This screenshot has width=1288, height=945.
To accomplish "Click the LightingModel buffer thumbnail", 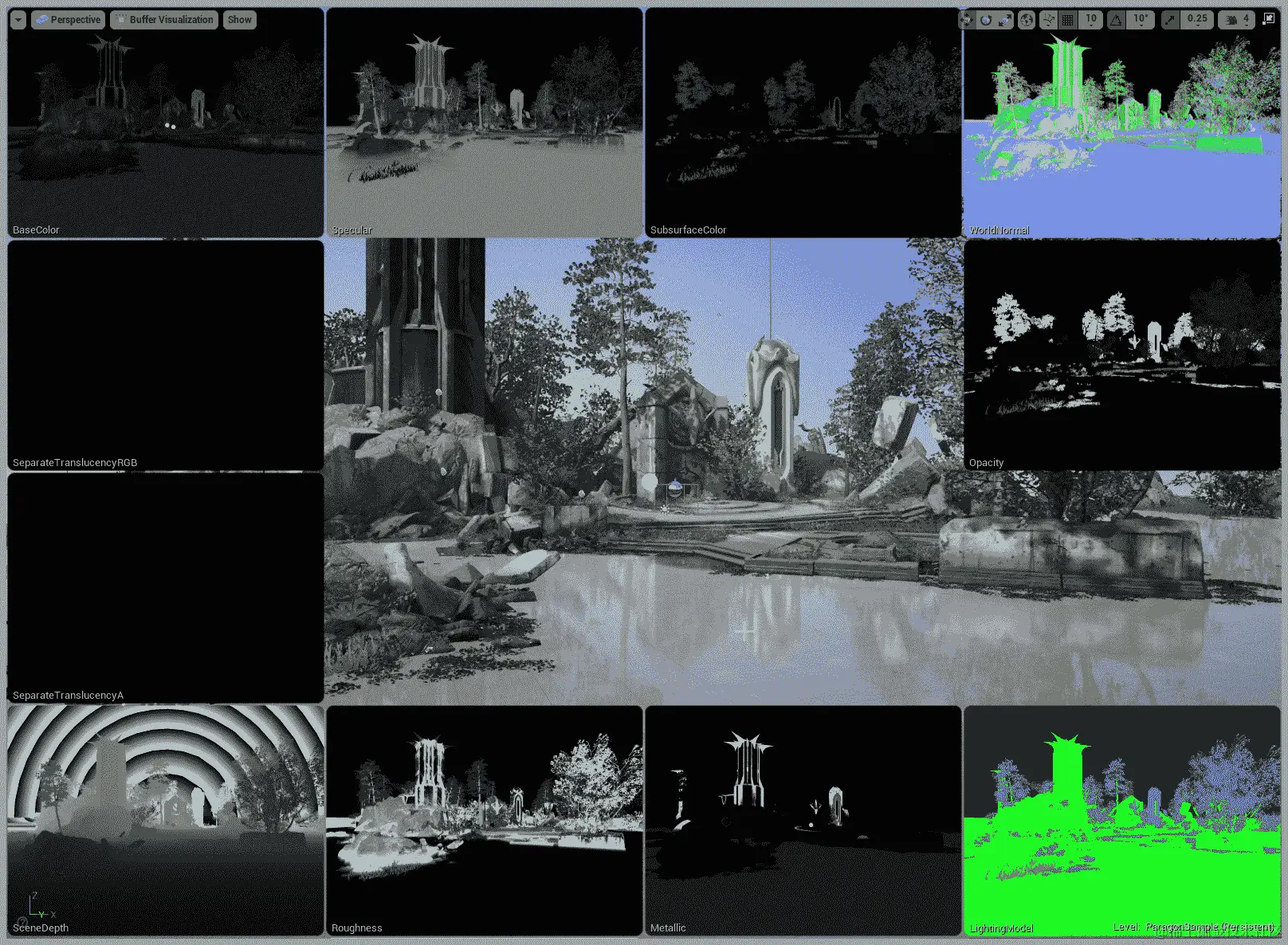I will pyautogui.click(x=1122, y=821).
